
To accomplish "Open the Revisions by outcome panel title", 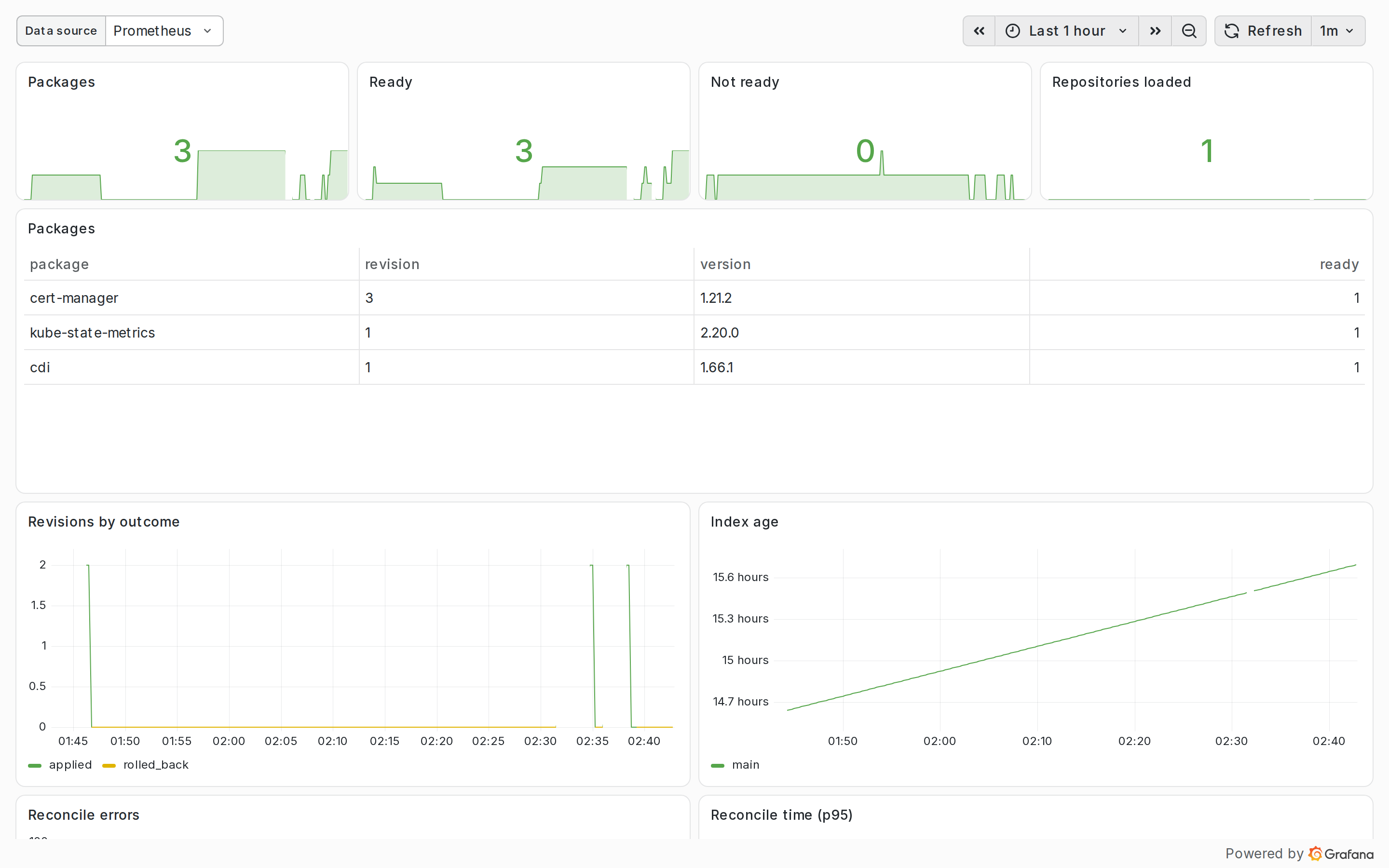I will coord(103,522).
